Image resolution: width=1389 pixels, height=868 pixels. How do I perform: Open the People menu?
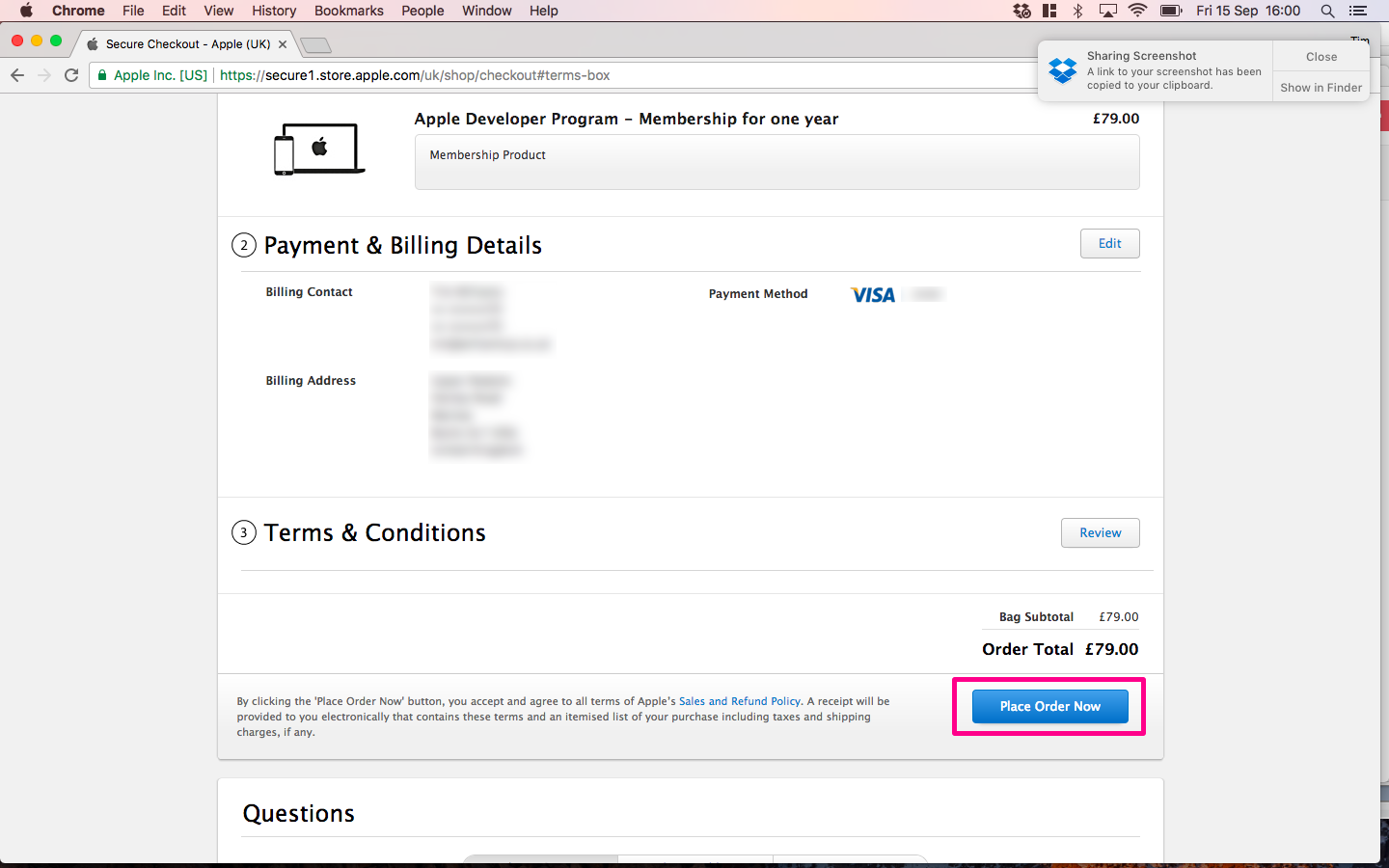(422, 11)
